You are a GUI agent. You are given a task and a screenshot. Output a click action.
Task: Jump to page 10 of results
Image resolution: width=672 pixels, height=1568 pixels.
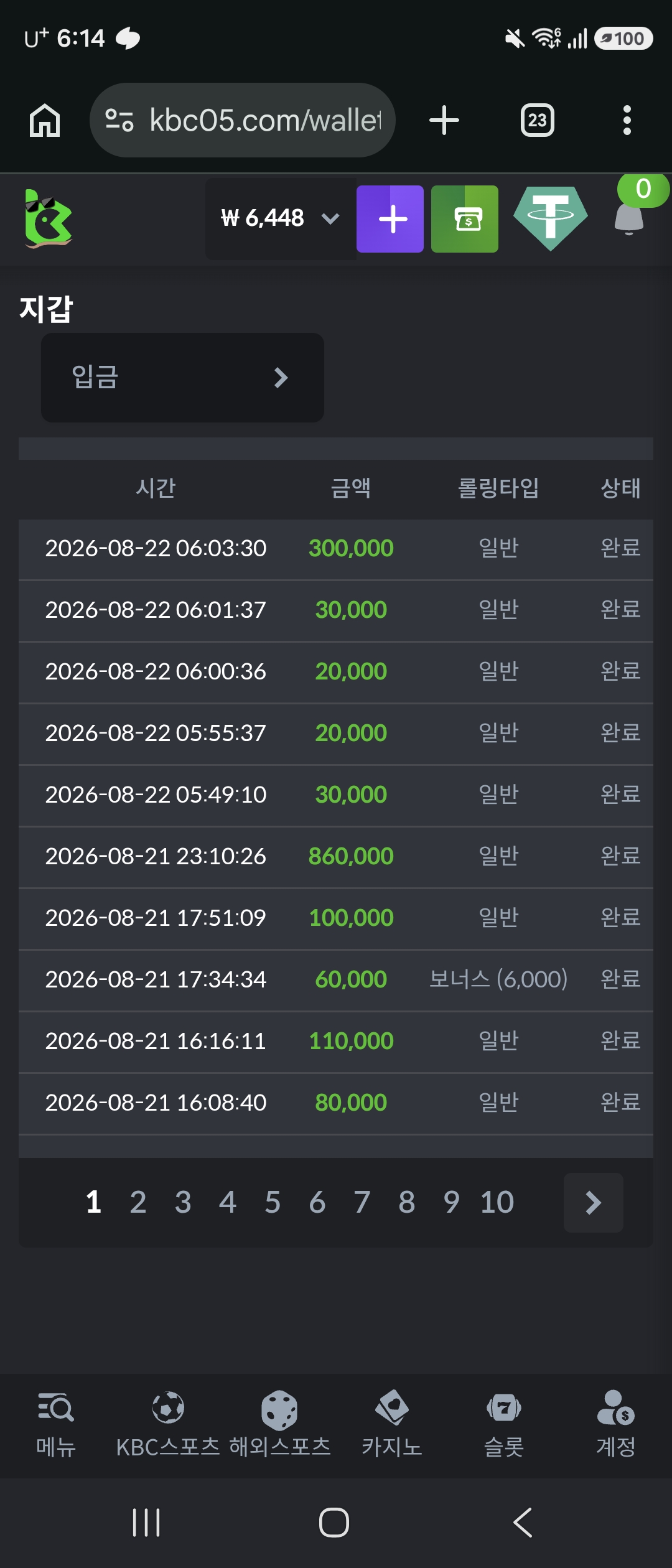(497, 1202)
